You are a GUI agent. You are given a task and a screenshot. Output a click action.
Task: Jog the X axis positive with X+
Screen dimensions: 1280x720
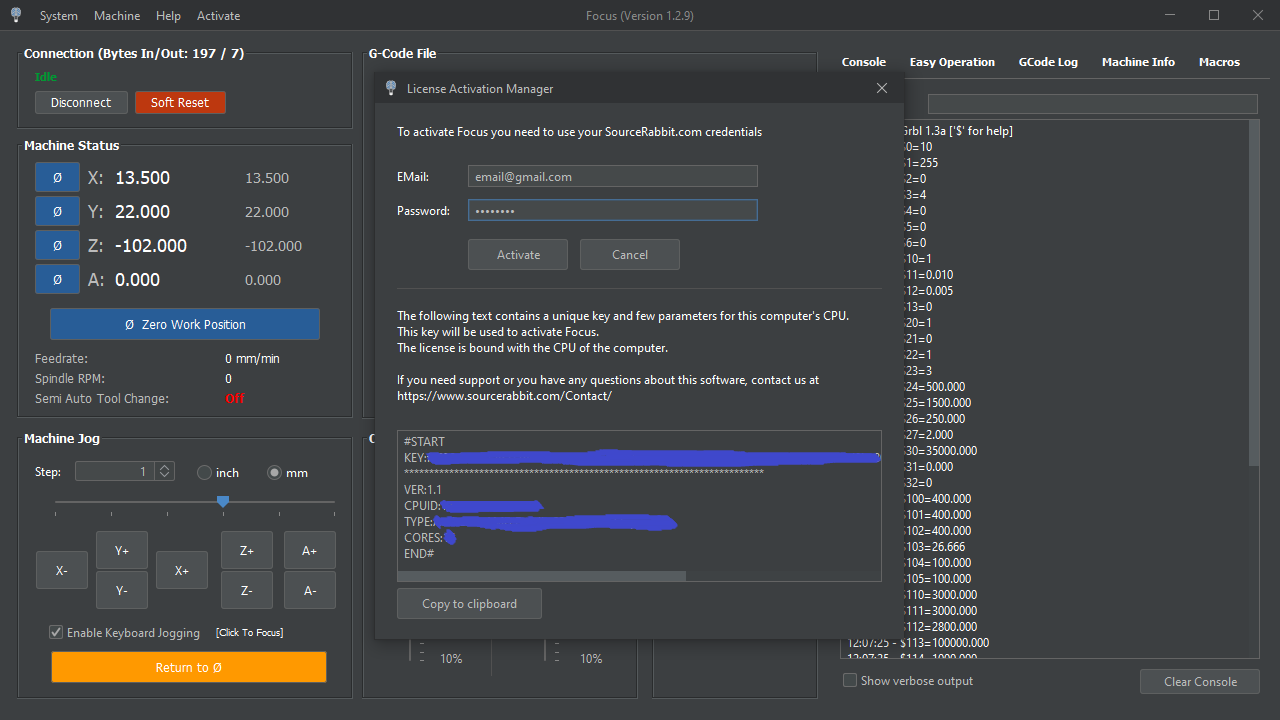click(x=182, y=570)
